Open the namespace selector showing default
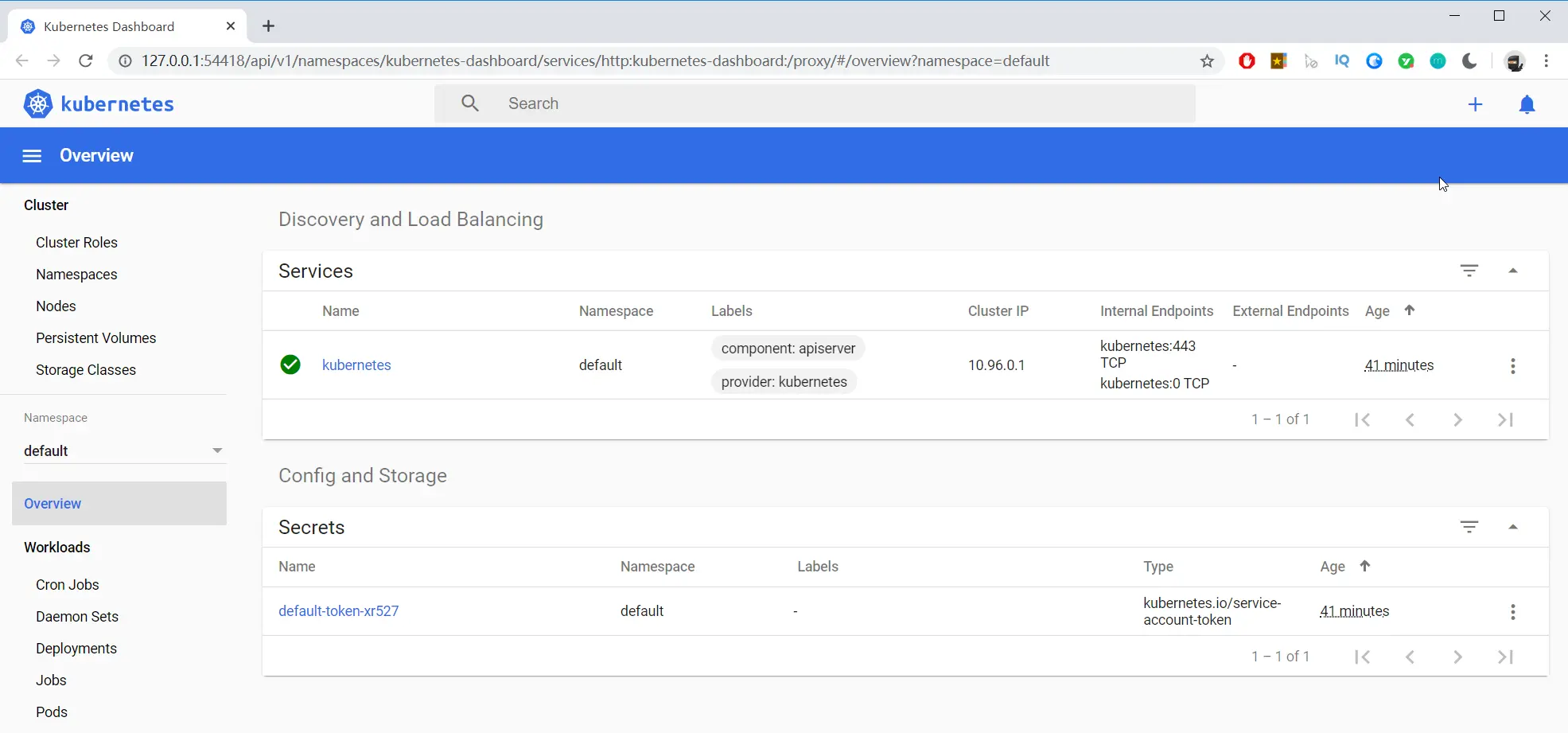 pos(123,450)
